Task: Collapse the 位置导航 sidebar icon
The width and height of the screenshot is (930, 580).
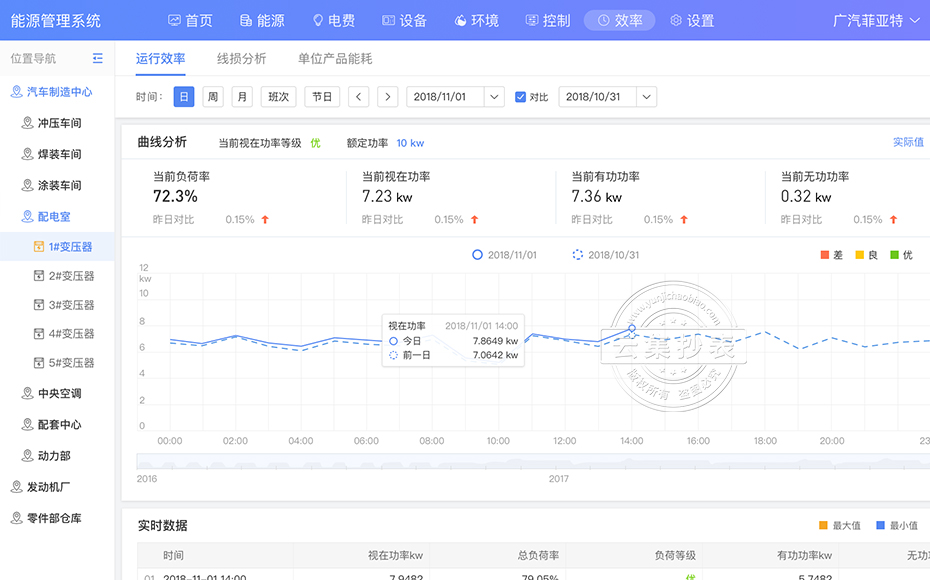Action: (x=97, y=59)
